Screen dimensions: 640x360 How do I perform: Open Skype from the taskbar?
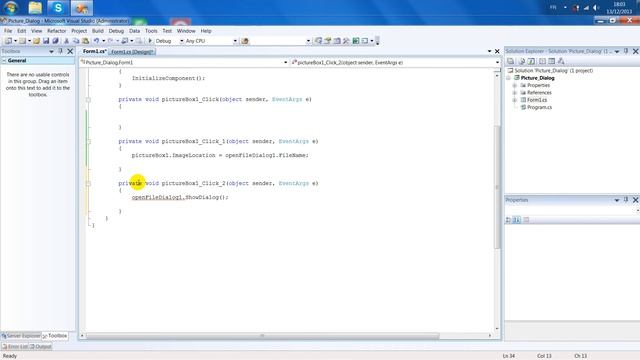point(58,8)
